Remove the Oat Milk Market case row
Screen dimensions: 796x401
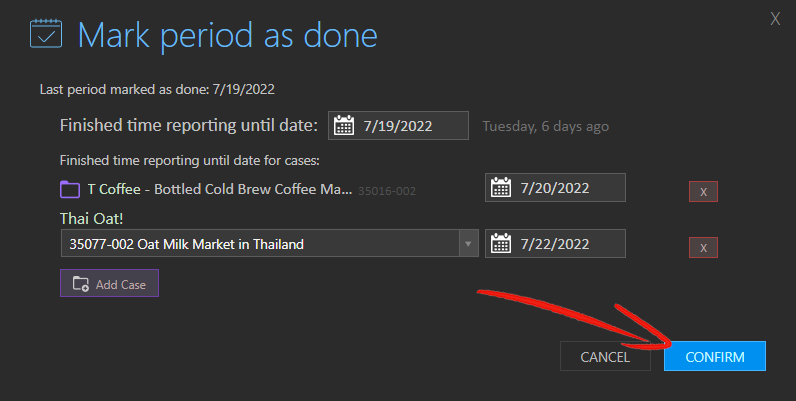pyautogui.click(x=703, y=247)
